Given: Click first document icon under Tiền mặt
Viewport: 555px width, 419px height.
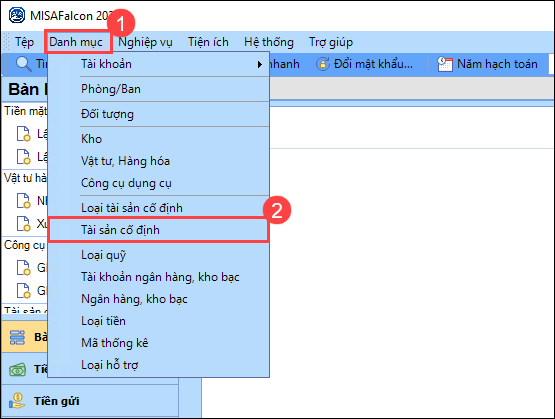Looking at the screenshot, I should tap(23, 134).
